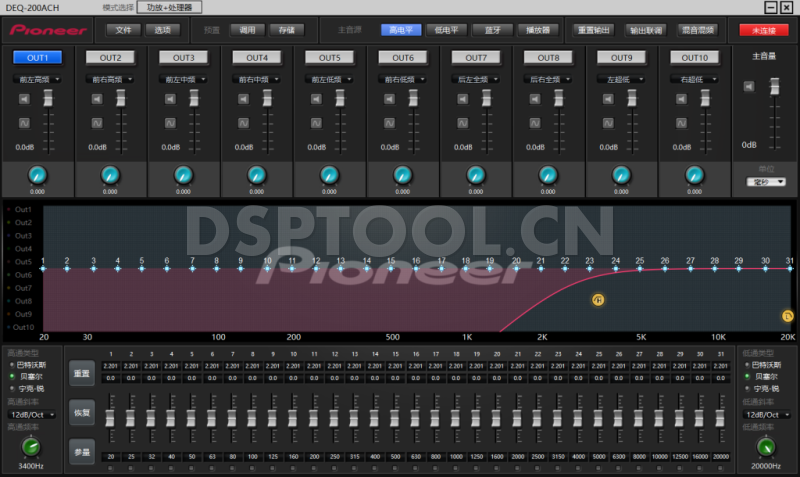
Task: Open the 文件 menu
Action: click(x=123, y=30)
